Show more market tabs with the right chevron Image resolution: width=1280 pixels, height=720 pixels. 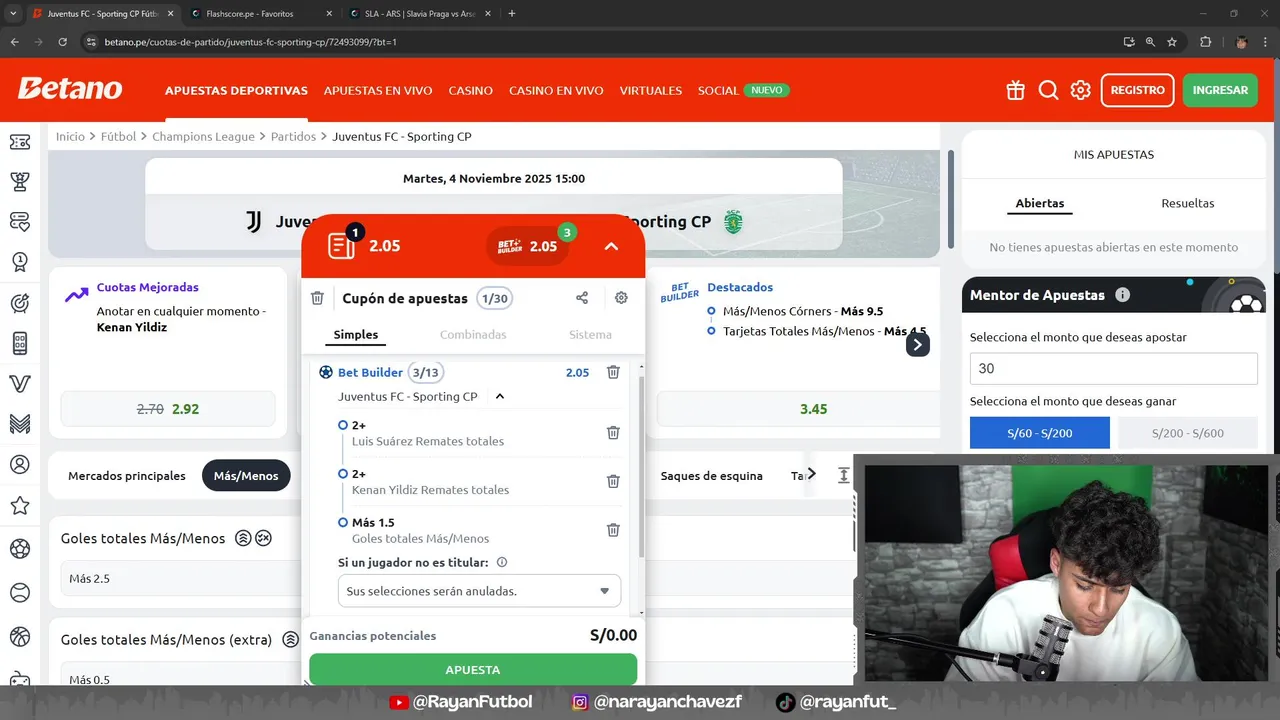pos(811,474)
